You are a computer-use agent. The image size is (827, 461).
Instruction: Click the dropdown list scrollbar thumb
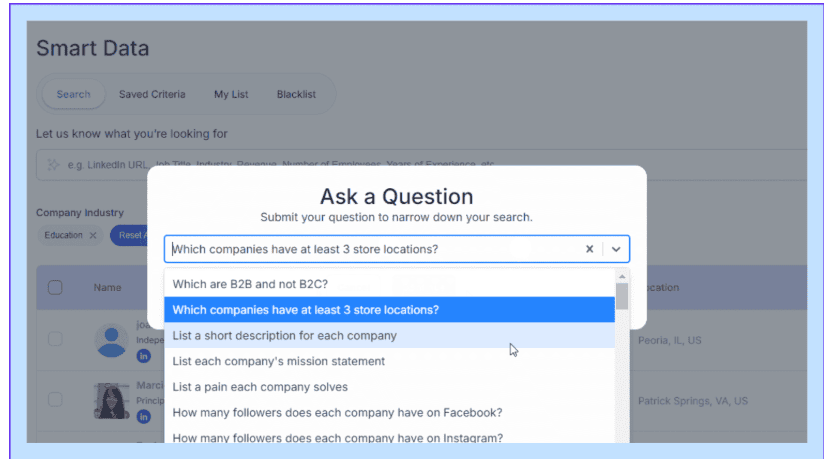point(622,296)
